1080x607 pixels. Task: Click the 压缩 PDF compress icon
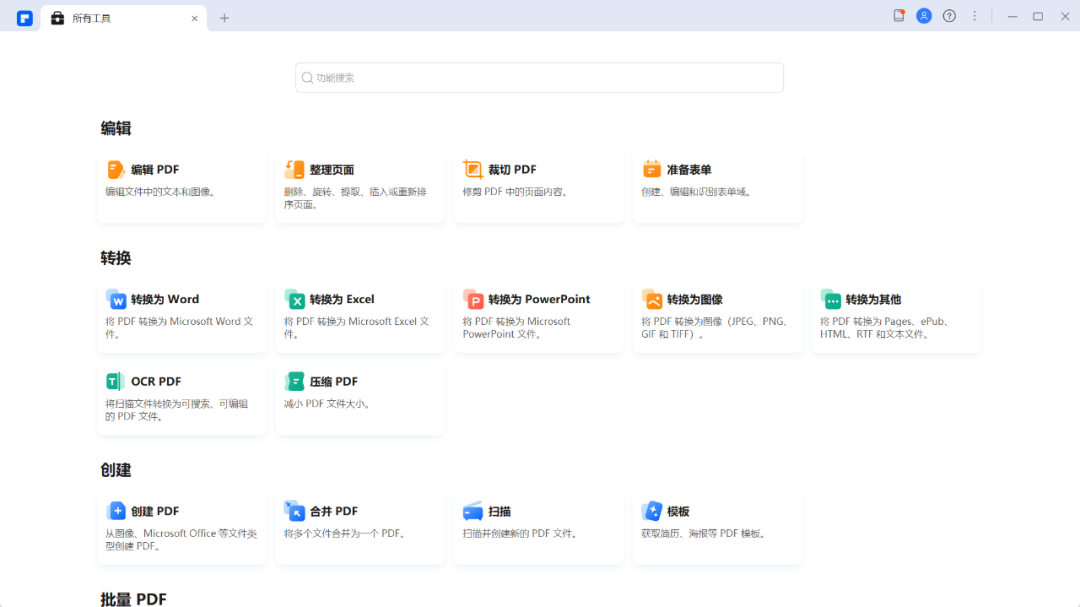[x=294, y=381]
